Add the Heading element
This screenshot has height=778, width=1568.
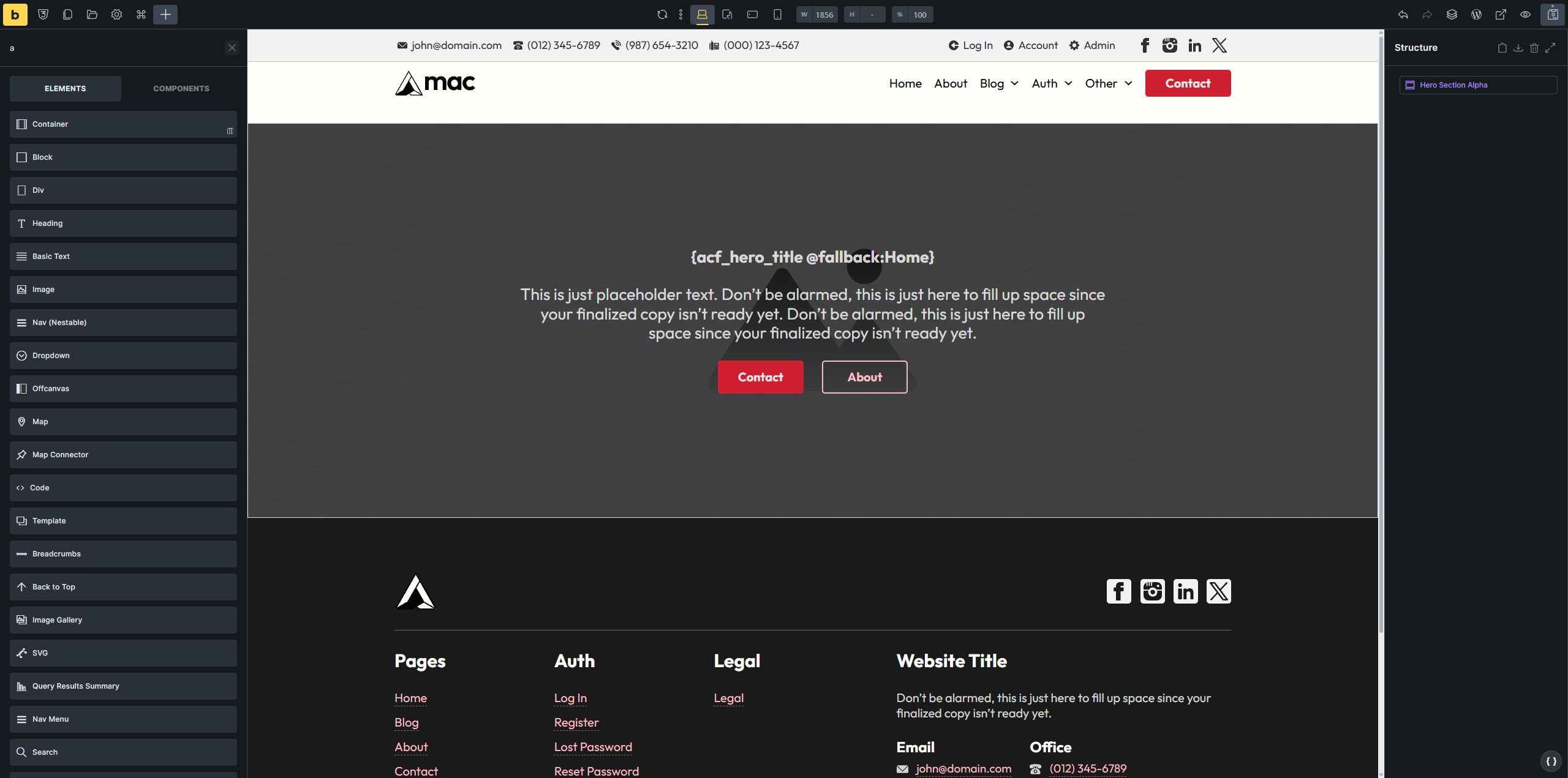tap(123, 223)
